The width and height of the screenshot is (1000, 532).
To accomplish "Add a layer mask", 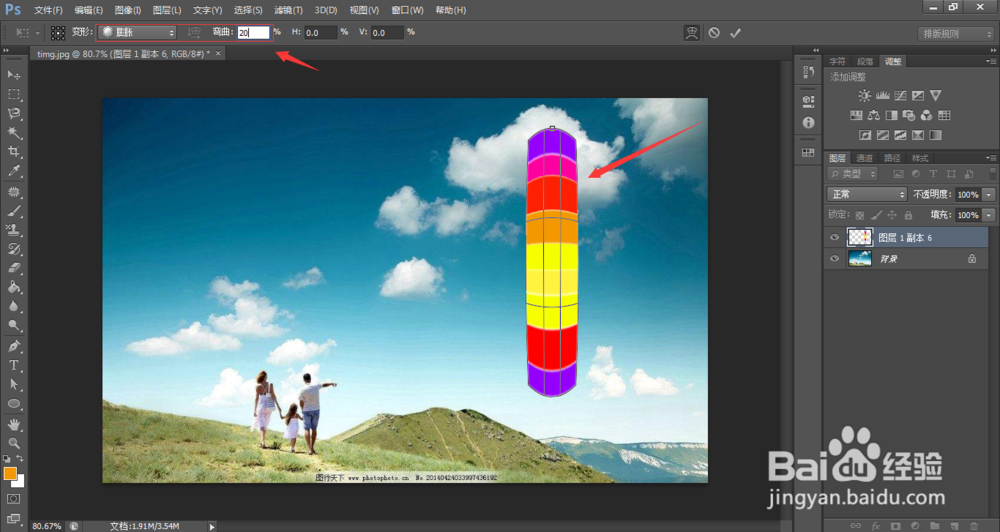I will pyautogui.click(x=896, y=526).
